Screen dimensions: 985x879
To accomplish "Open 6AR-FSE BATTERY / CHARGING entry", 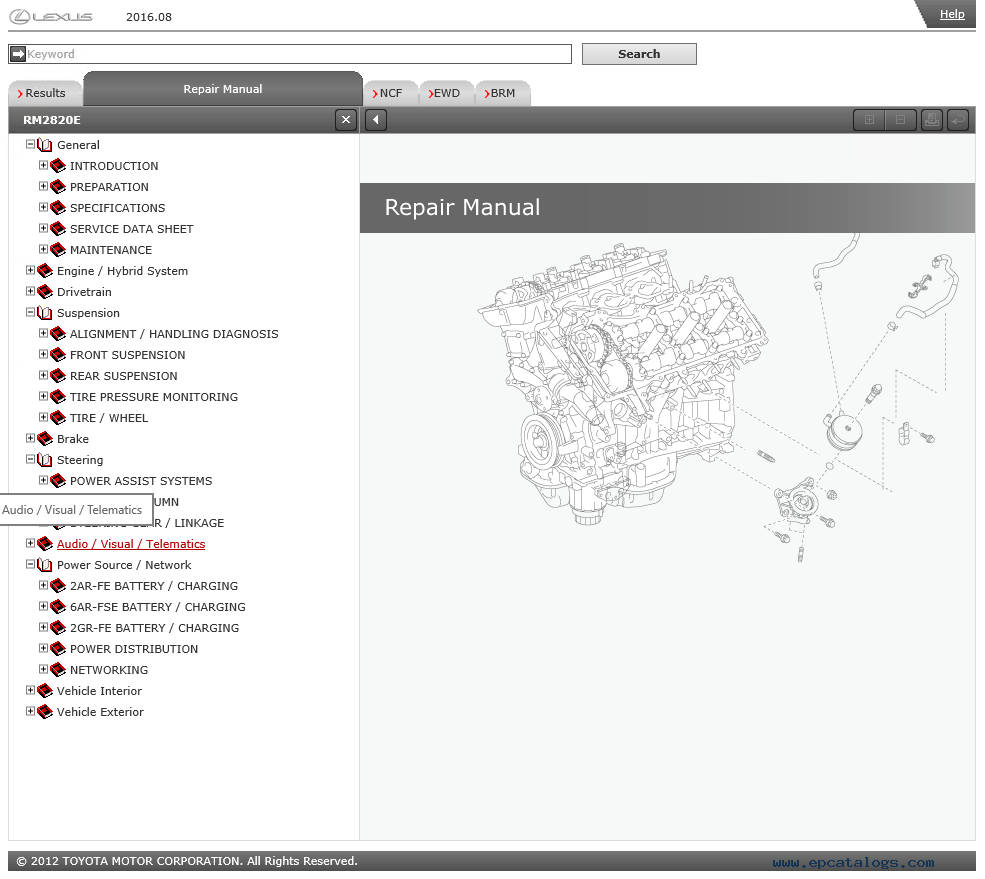I will [158, 607].
